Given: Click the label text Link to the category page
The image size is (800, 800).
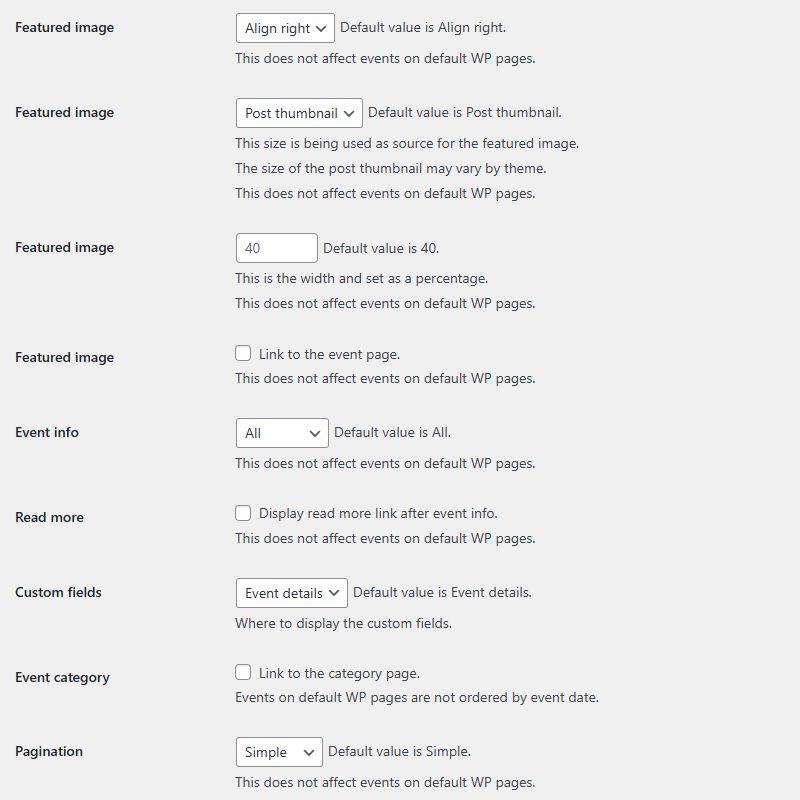Looking at the screenshot, I should coord(332,672).
